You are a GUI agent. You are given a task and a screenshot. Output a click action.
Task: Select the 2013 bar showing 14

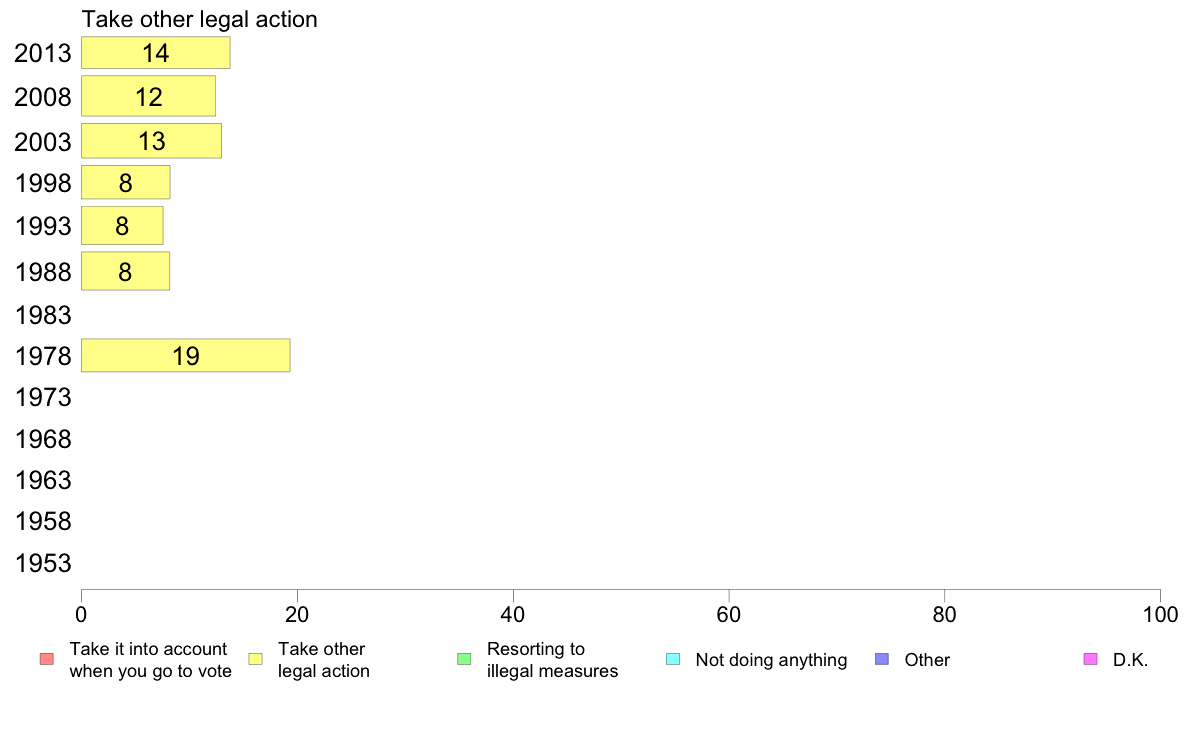155,53
